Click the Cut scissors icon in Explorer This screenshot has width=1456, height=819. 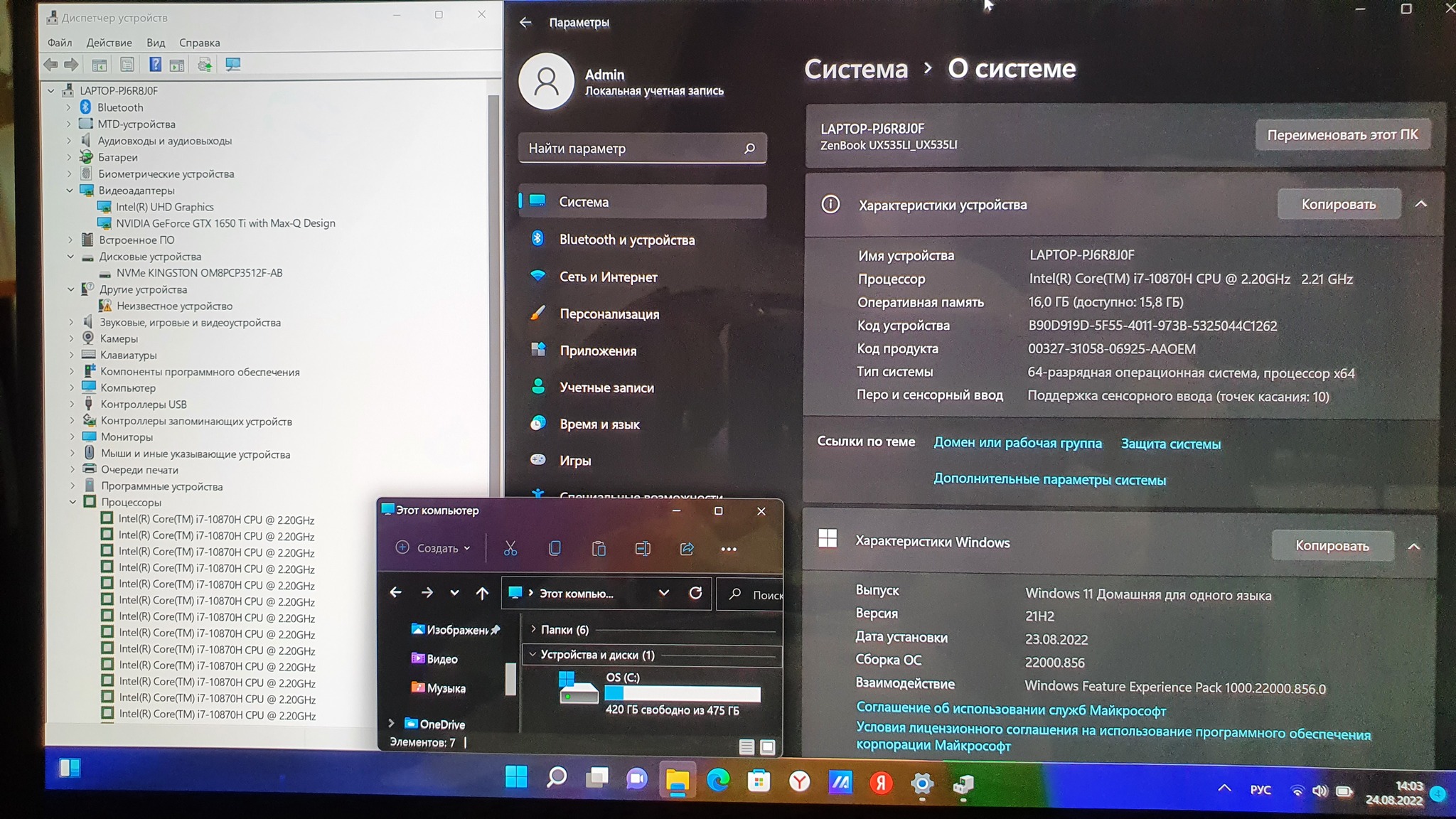510,548
